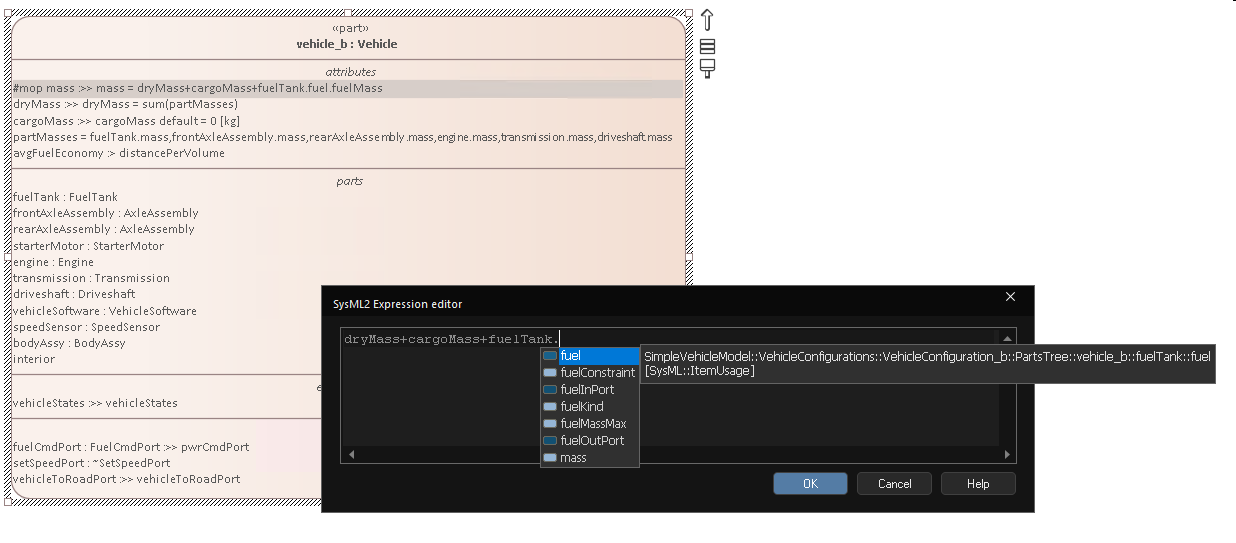Click the icon beside fuelOutPort suggestion
The height and width of the screenshot is (543, 1236).
[x=550, y=441]
